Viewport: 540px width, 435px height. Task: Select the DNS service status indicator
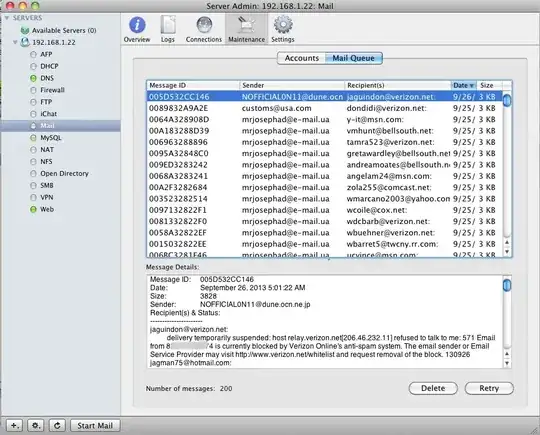(33, 78)
